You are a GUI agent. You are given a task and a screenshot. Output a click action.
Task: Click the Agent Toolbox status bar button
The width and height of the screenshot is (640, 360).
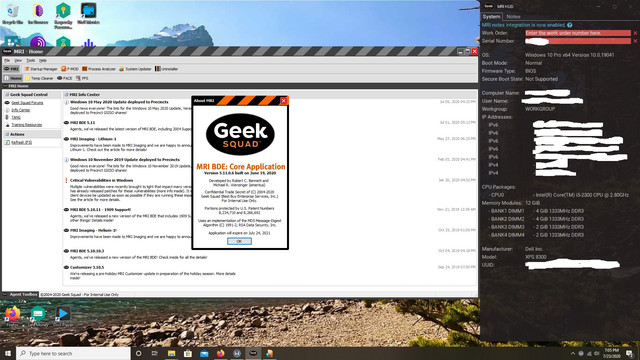[x=20, y=294]
